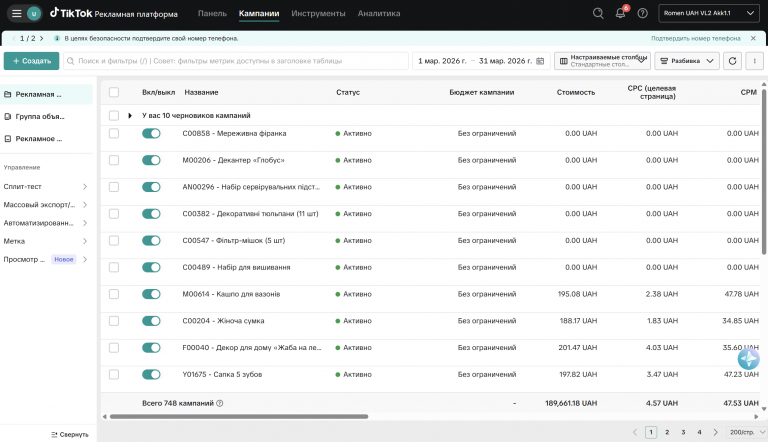Switch to the Инструменты tab
The image size is (768, 442).
point(318,13)
